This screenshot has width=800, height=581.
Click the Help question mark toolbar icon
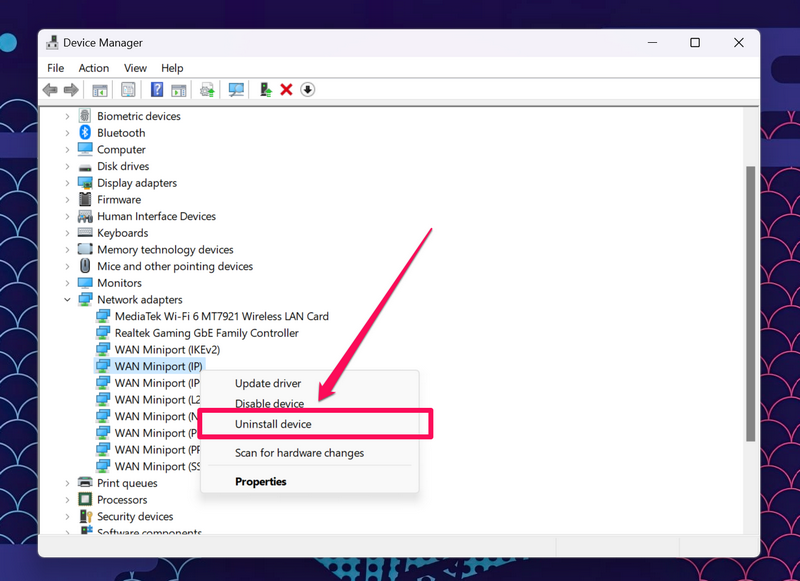coord(157,90)
